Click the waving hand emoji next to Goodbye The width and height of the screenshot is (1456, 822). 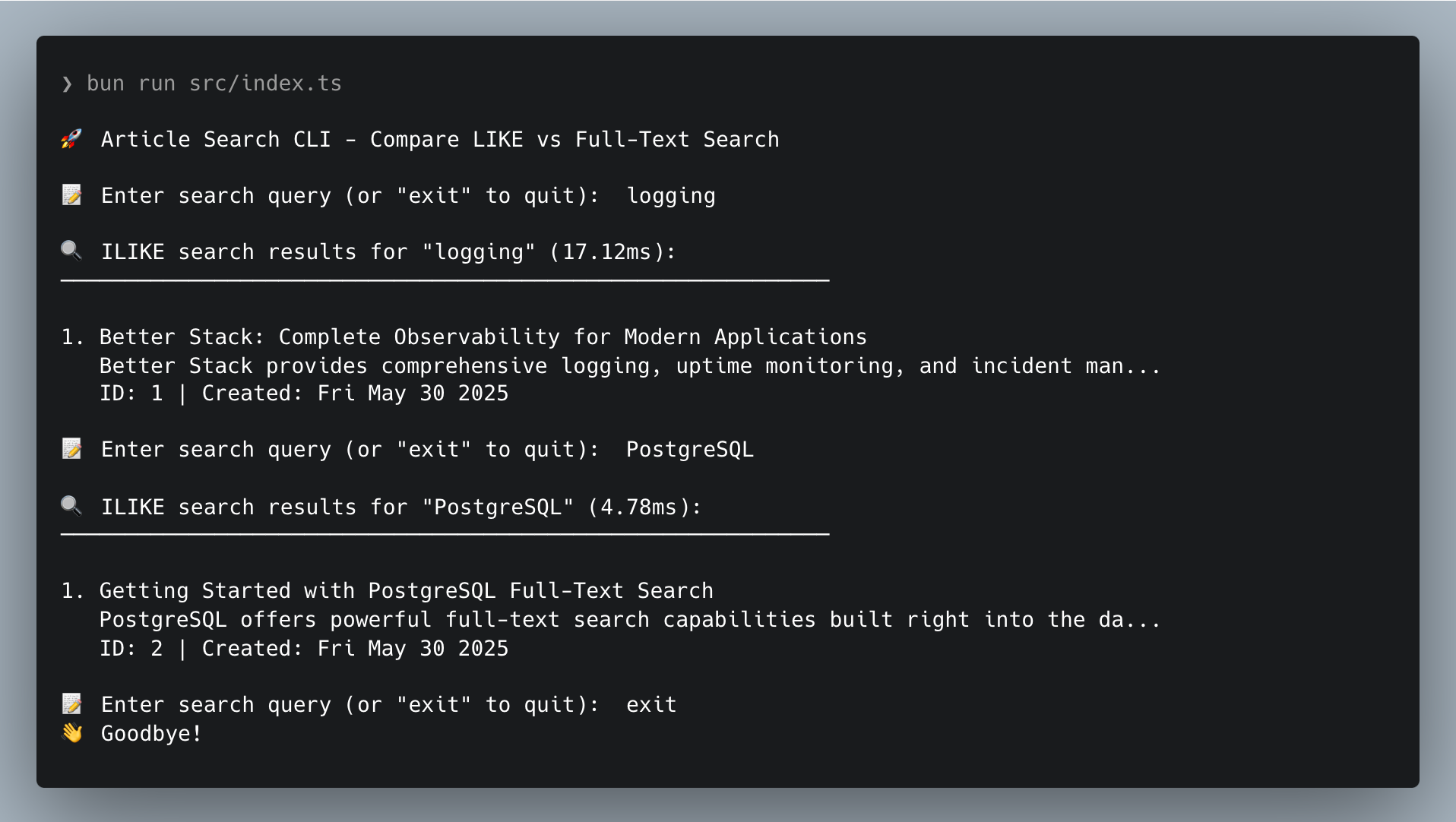coord(71,733)
